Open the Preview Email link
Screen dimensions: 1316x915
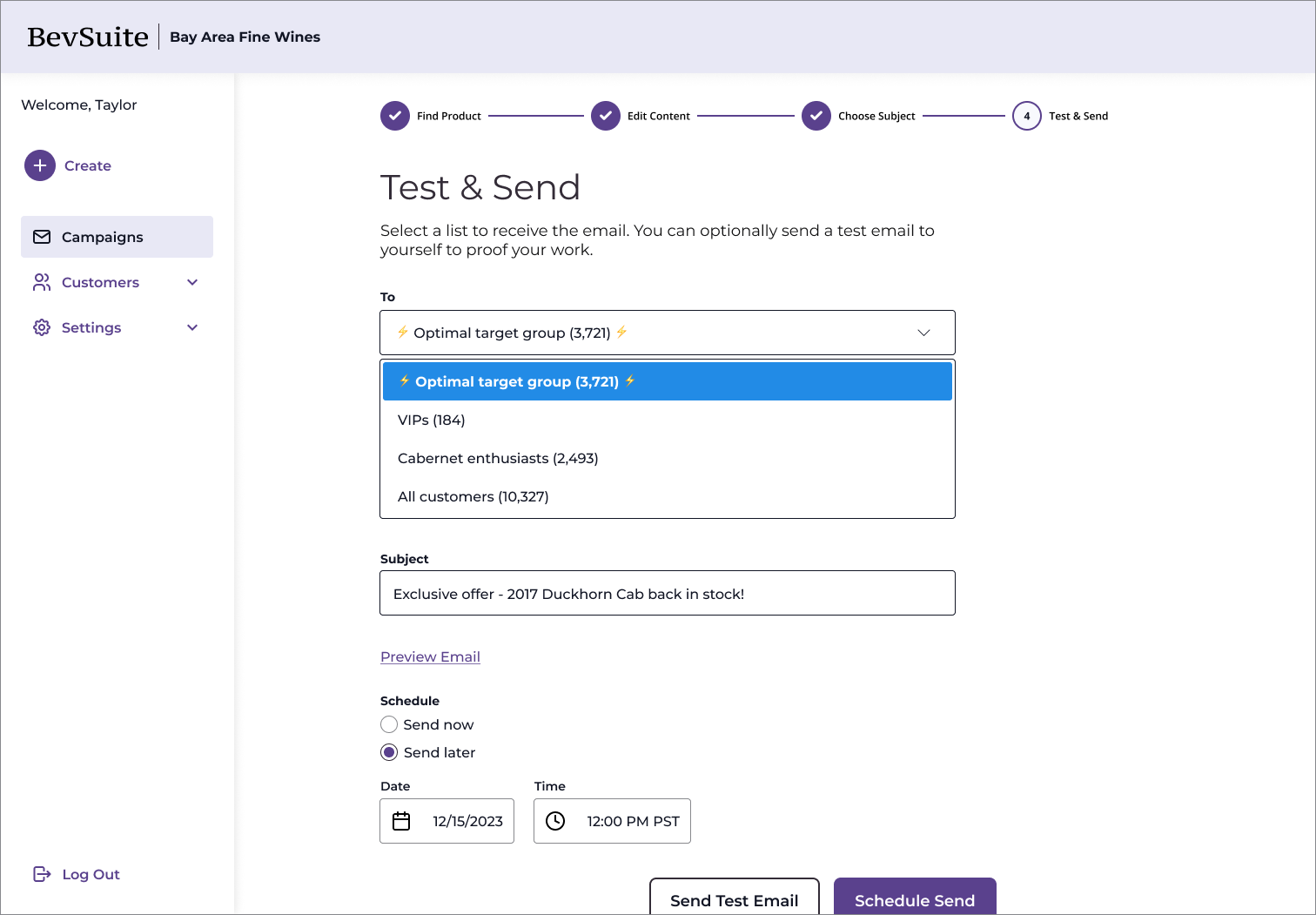click(430, 656)
